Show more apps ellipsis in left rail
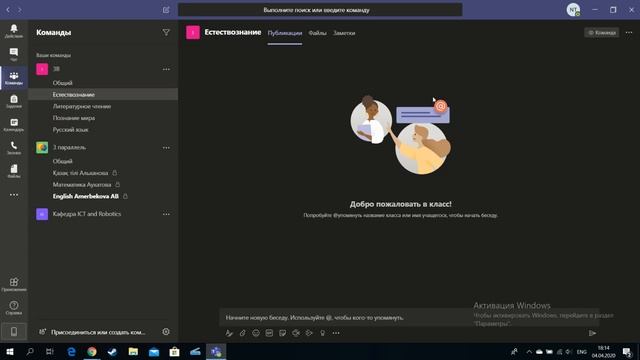The width and height of the screenshot is (640, 360). pyautogui.click(x=13, y=195)
